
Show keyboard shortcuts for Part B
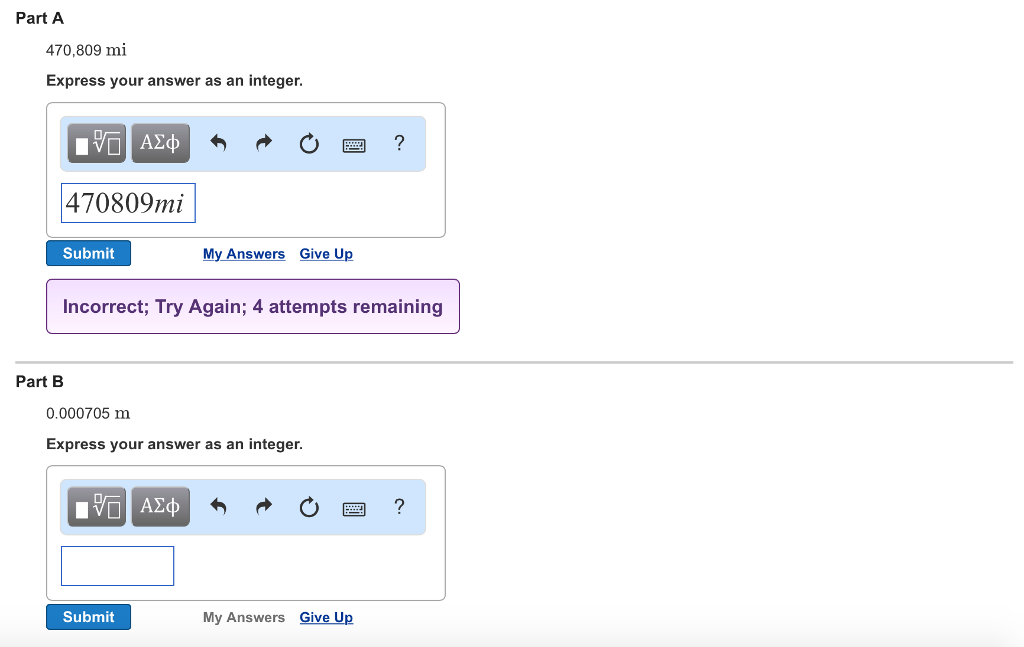[x=354, y=508]
